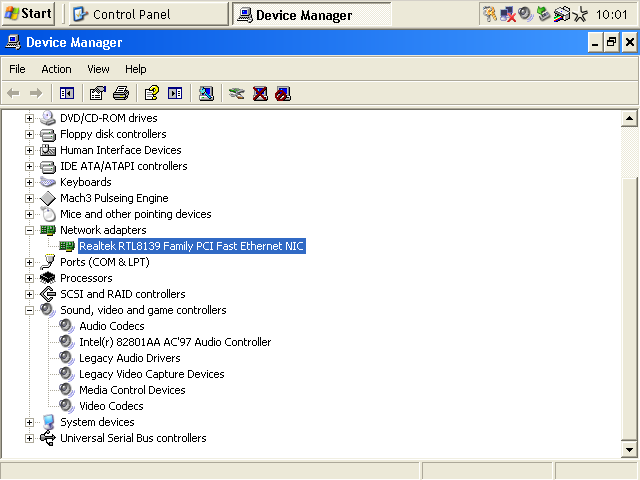Expand the Ports (COM & LPT) node
The width and height of the screenshot is (640, 480).
pyautogui.click(x=29, y=262)
